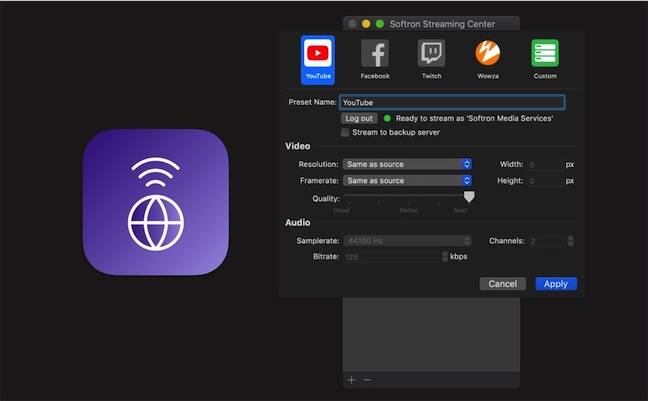
Task: Select the YouTube streaming service icon
Action: [318, 60]
